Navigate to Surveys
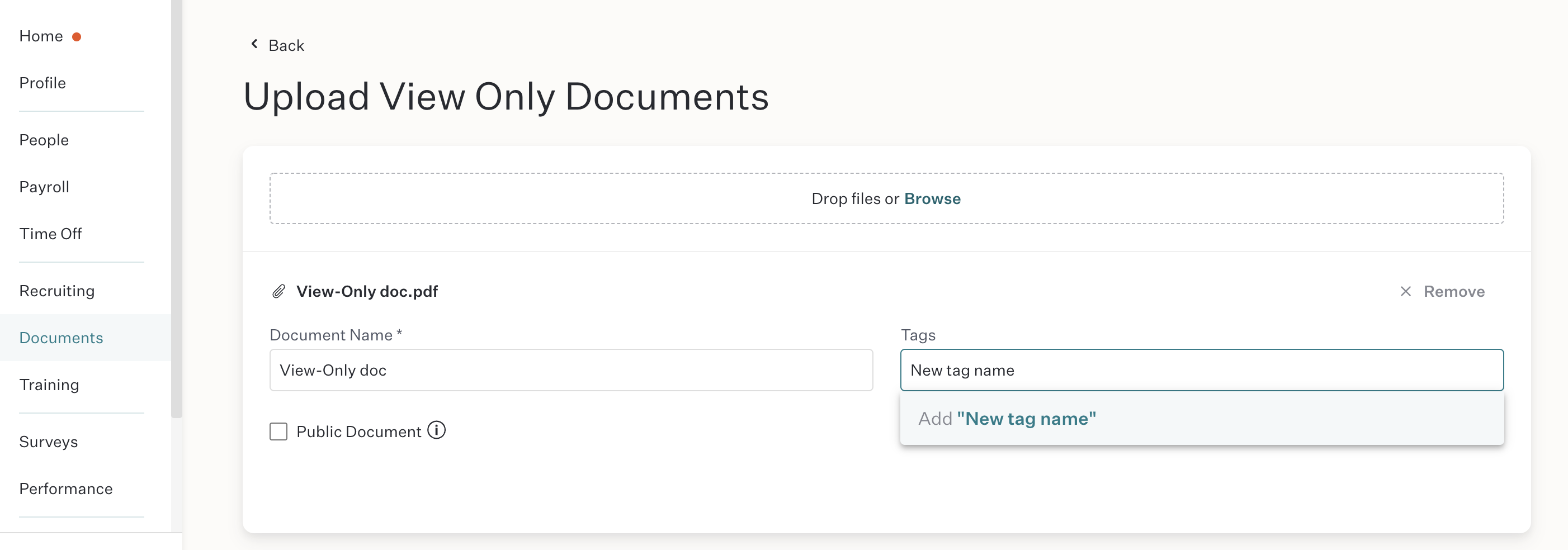This screenshot has width=1568, height=550. [49, 442]
